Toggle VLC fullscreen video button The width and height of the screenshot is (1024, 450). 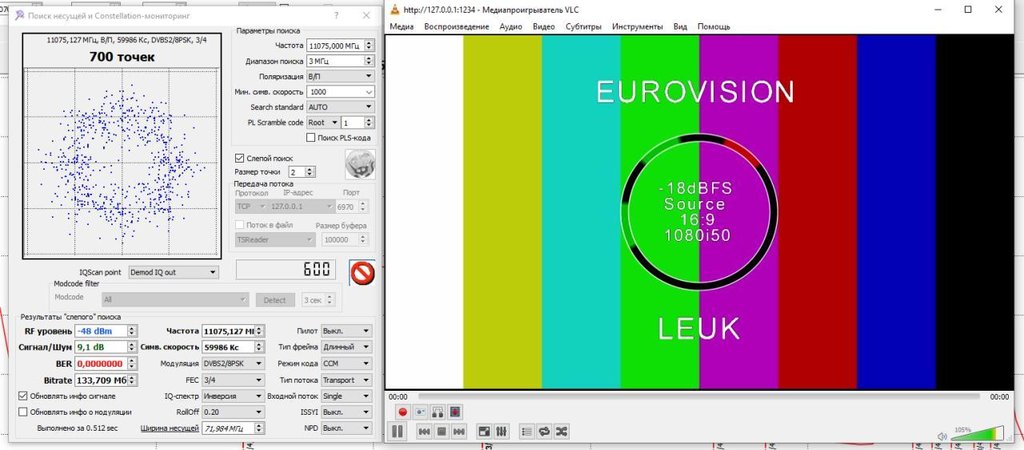tap(484, 431)
